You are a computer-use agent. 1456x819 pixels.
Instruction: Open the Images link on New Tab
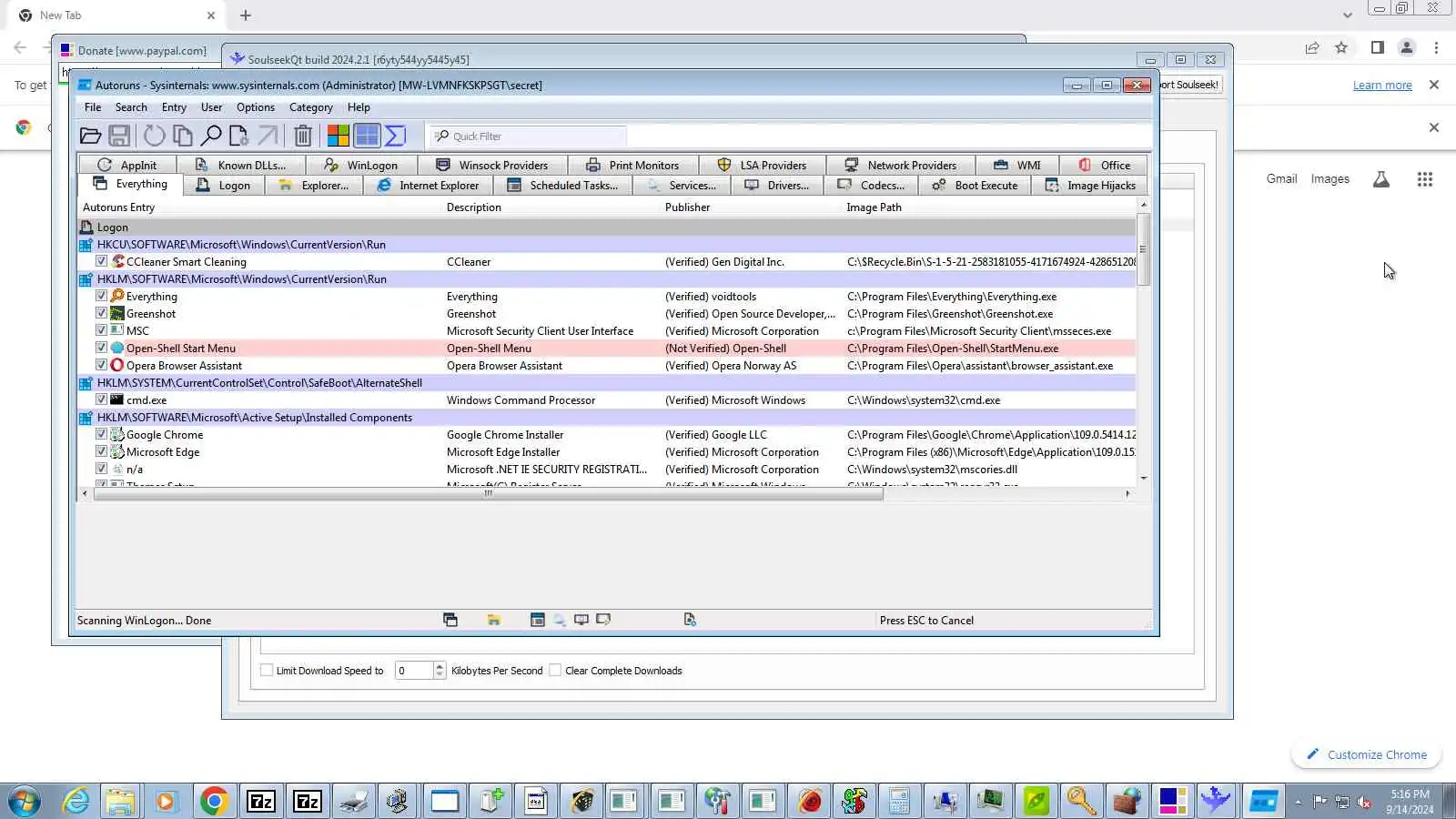click(x=1330, y=179)
